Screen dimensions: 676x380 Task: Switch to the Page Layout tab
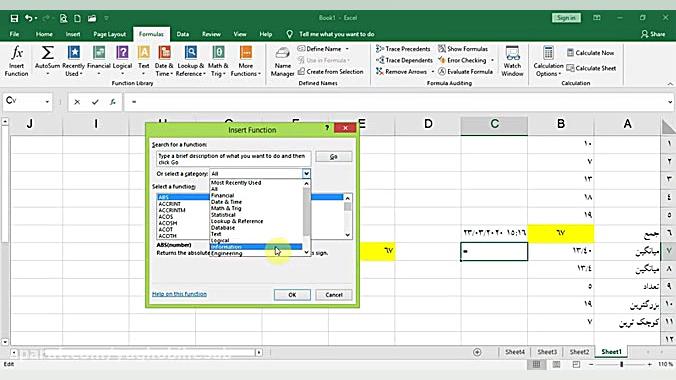click(x=110, y=34)
